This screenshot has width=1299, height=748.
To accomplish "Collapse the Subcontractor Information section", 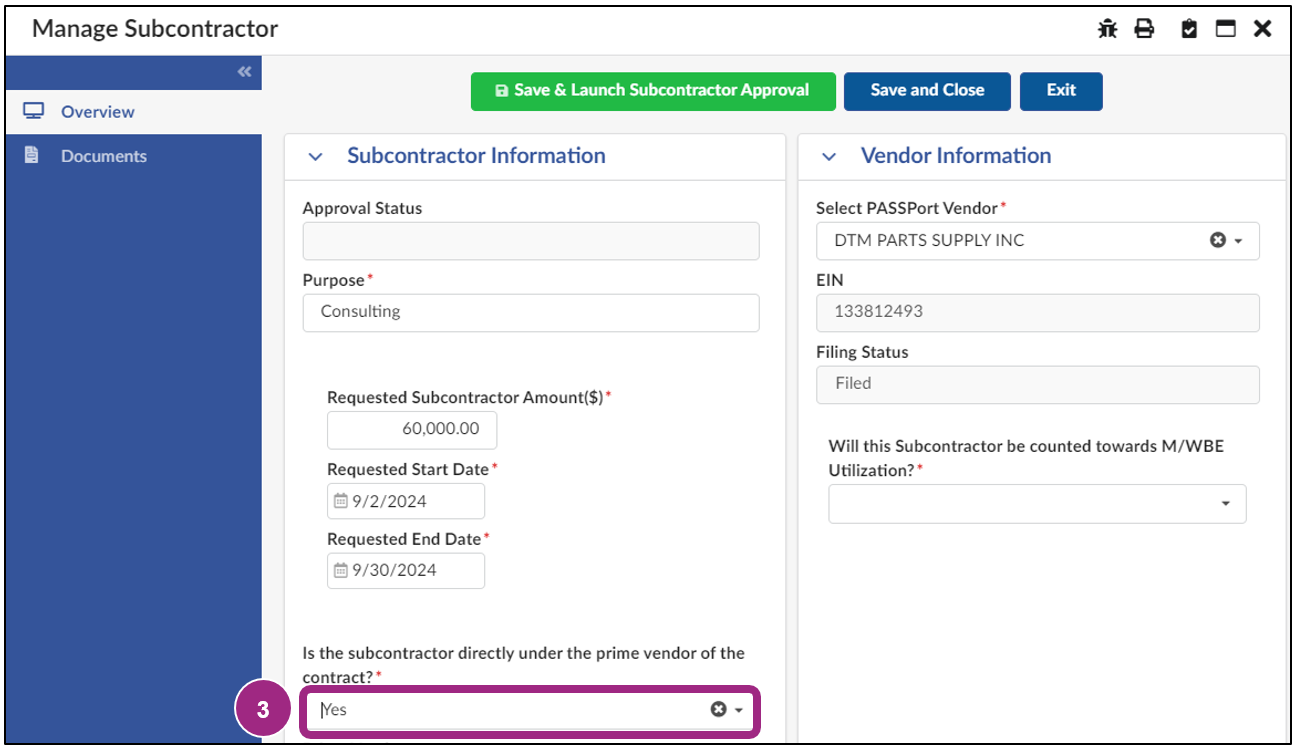I will [316, 157].
